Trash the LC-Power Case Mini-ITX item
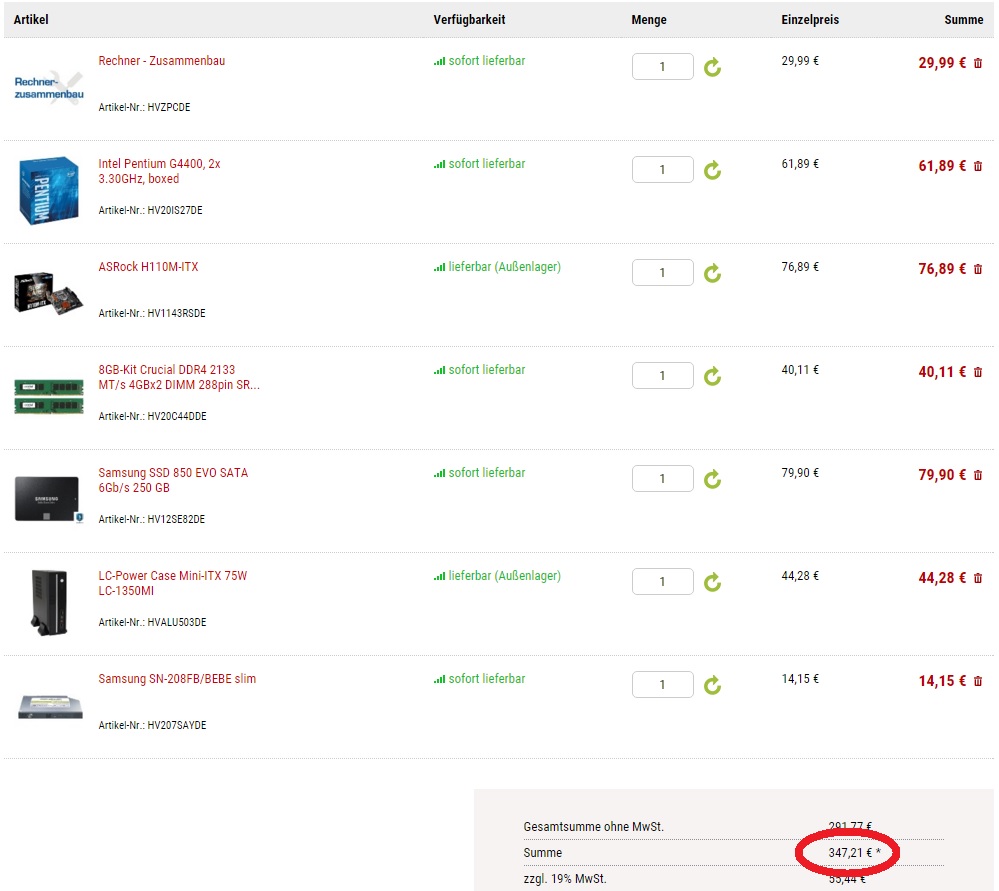The height and width of the screenshot is (891, 999). (978, 578)
